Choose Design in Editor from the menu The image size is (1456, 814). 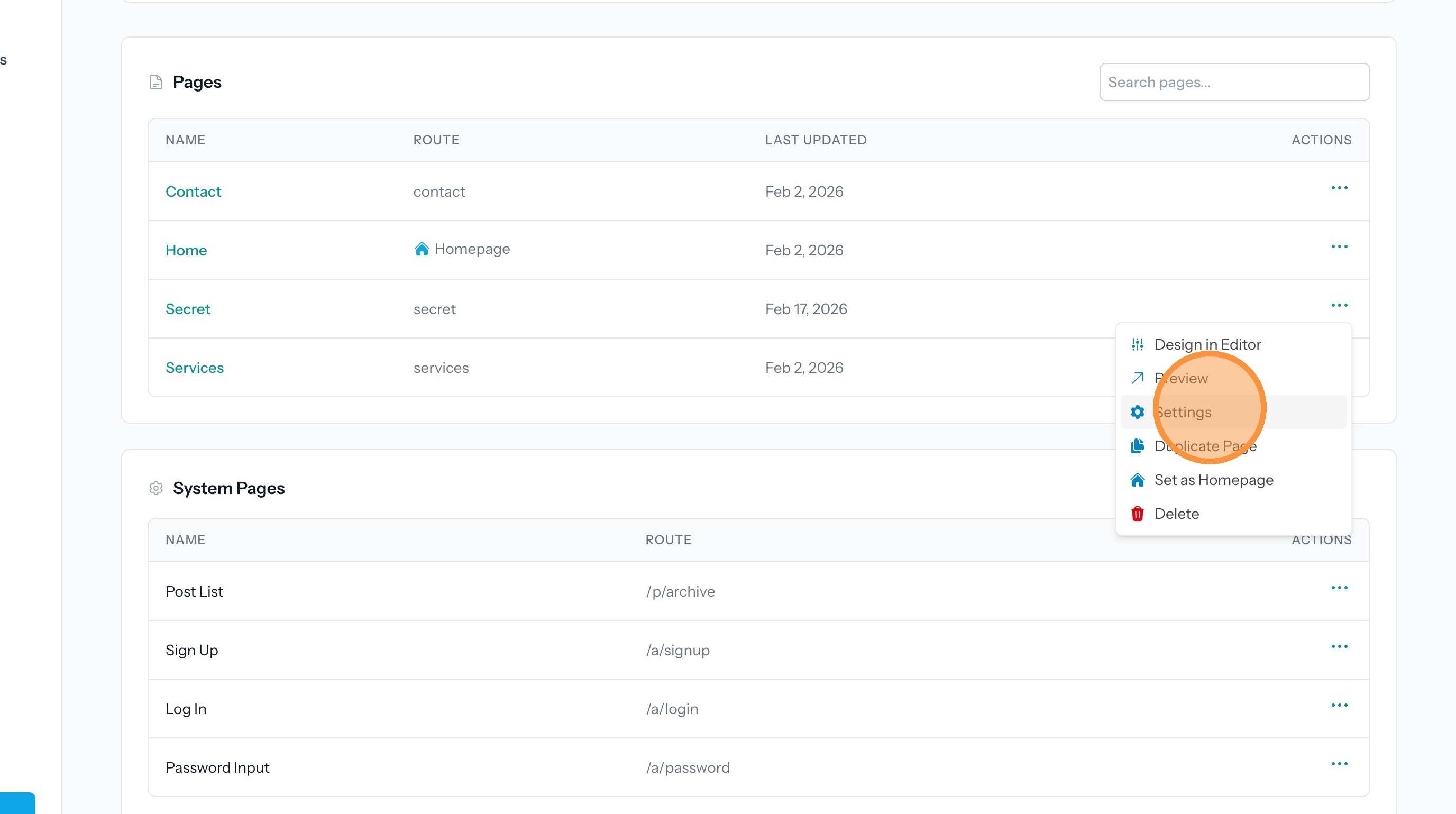tap(1207, 344)
